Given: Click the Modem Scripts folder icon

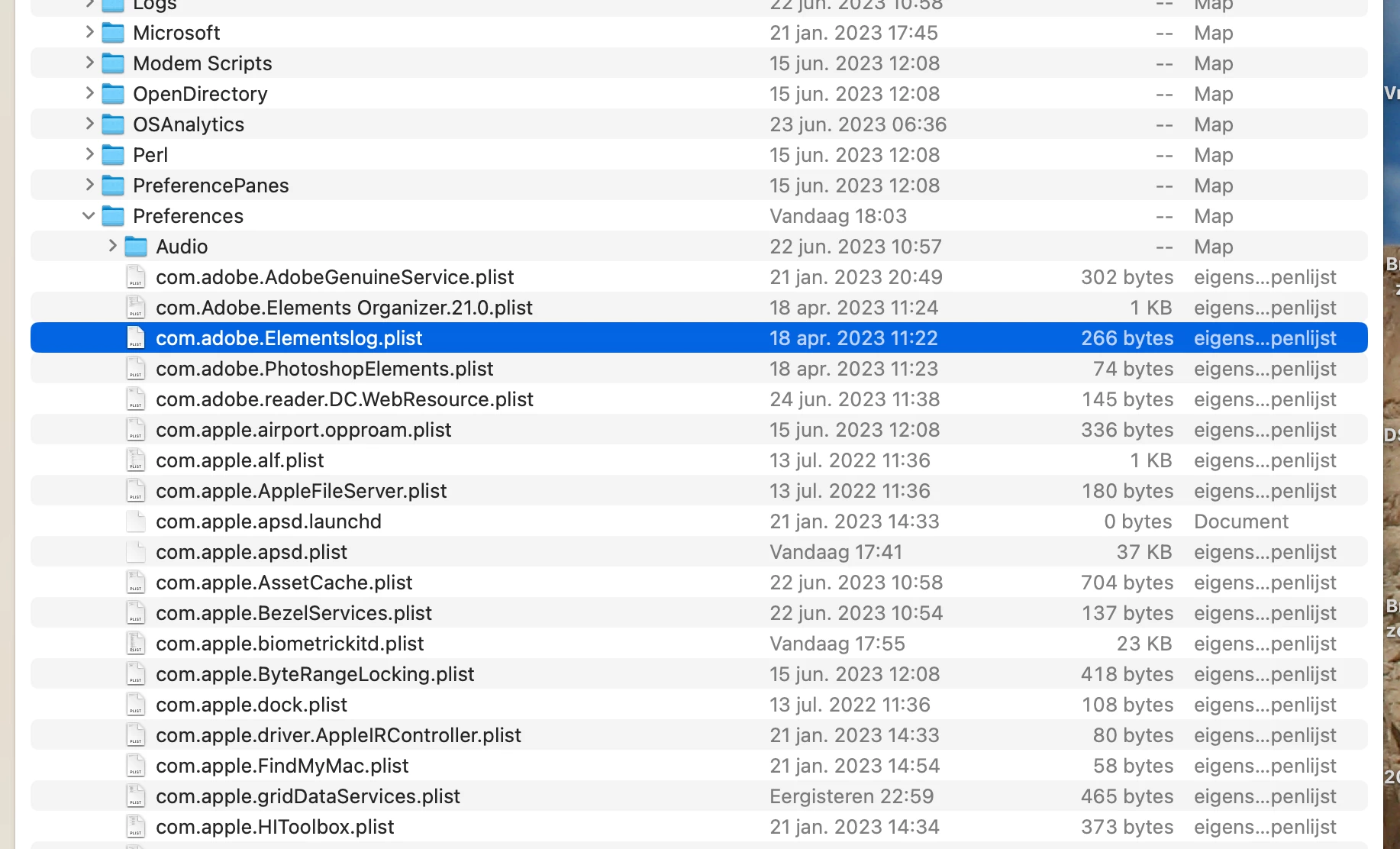Looking at the screenshot, I should 113,63.
